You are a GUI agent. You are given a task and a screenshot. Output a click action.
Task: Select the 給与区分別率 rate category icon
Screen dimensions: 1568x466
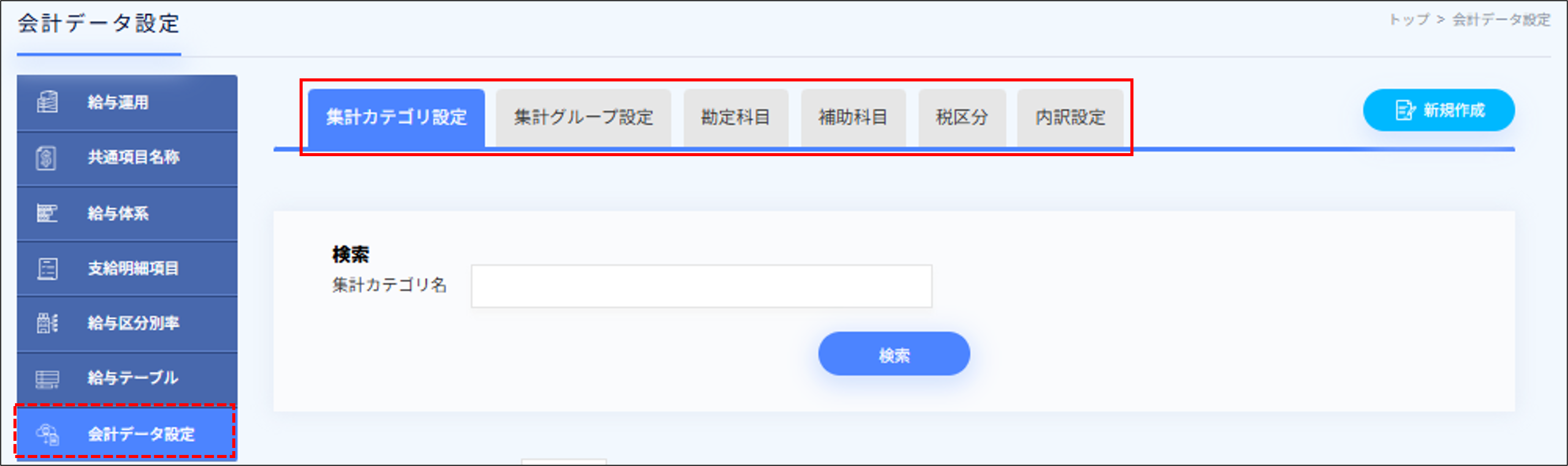click(x=47, y=323)
